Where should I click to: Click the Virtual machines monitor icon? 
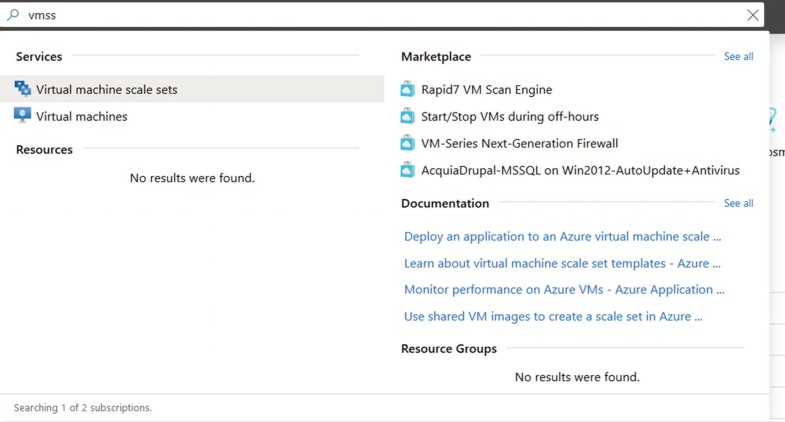point(23,116)
